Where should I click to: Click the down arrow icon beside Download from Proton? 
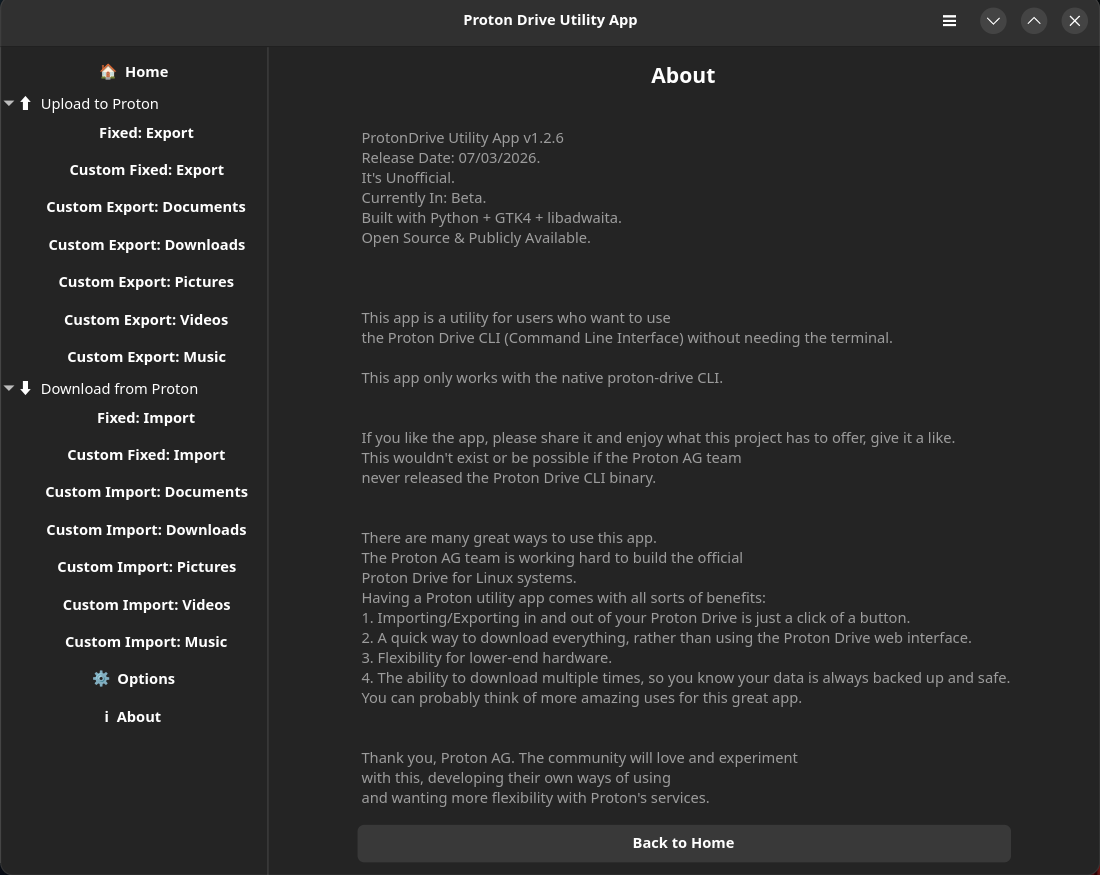click(x=26, y=389)
